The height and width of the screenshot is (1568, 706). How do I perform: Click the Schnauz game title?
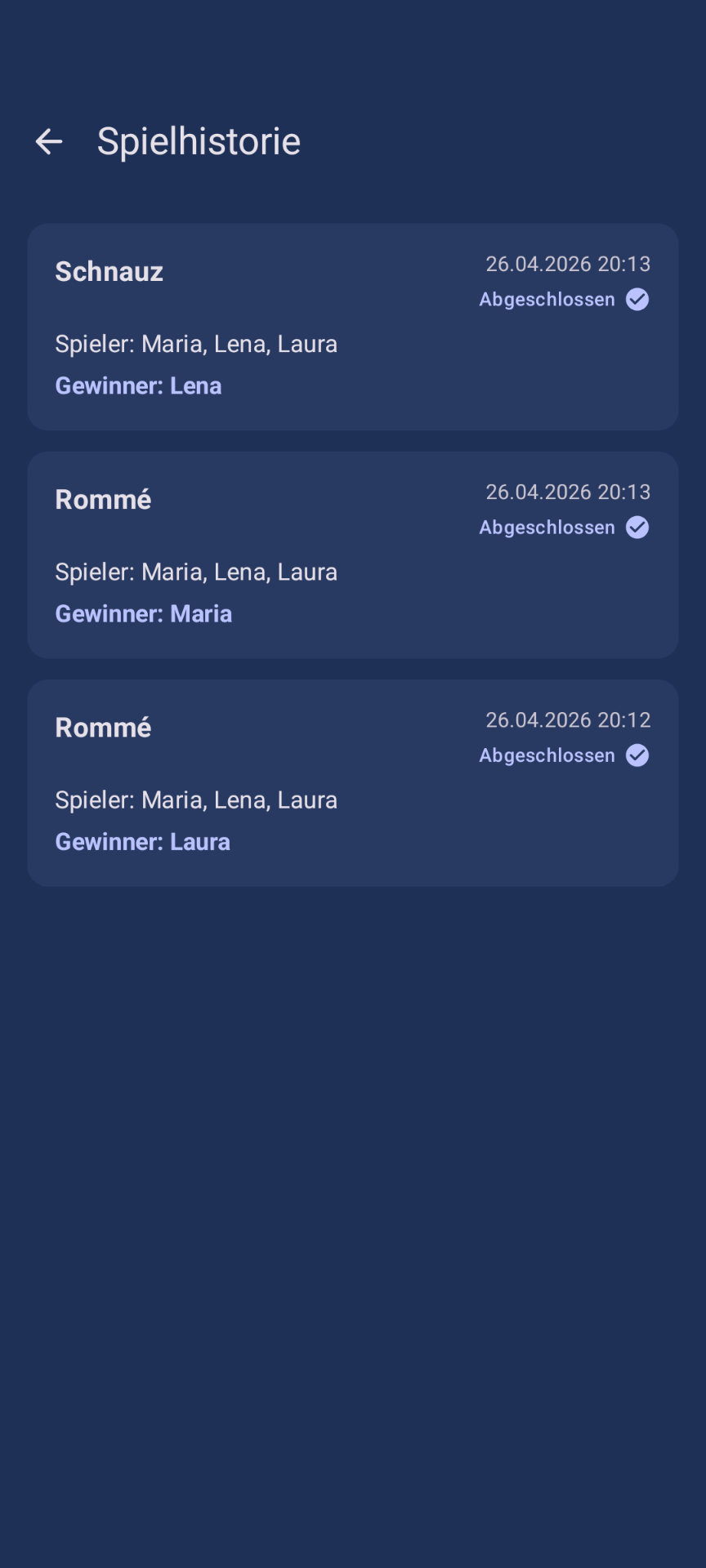(x=109, y=271)
